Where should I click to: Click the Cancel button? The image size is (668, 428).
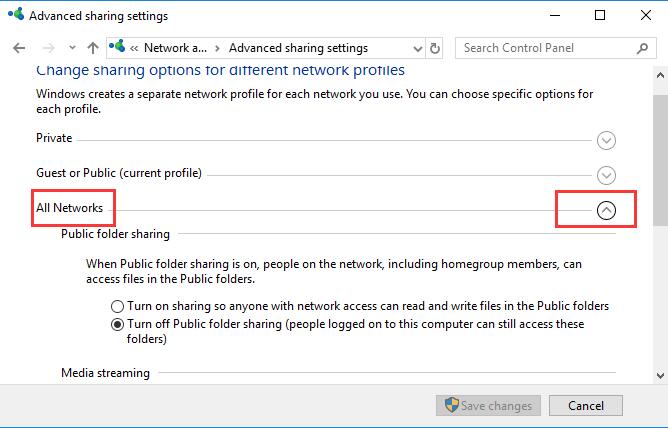(x=586, y=405)
